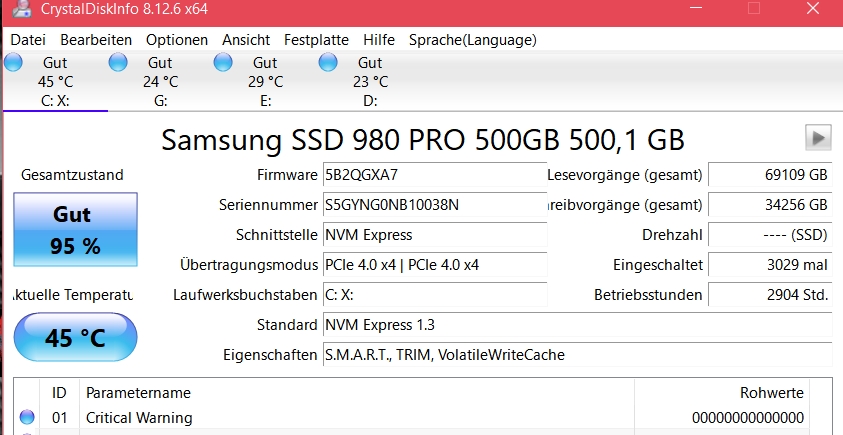The width and height of the screenshot is (843, 435).
Task: Open the Festplatte menu
Action: click(x=316, y=40)
